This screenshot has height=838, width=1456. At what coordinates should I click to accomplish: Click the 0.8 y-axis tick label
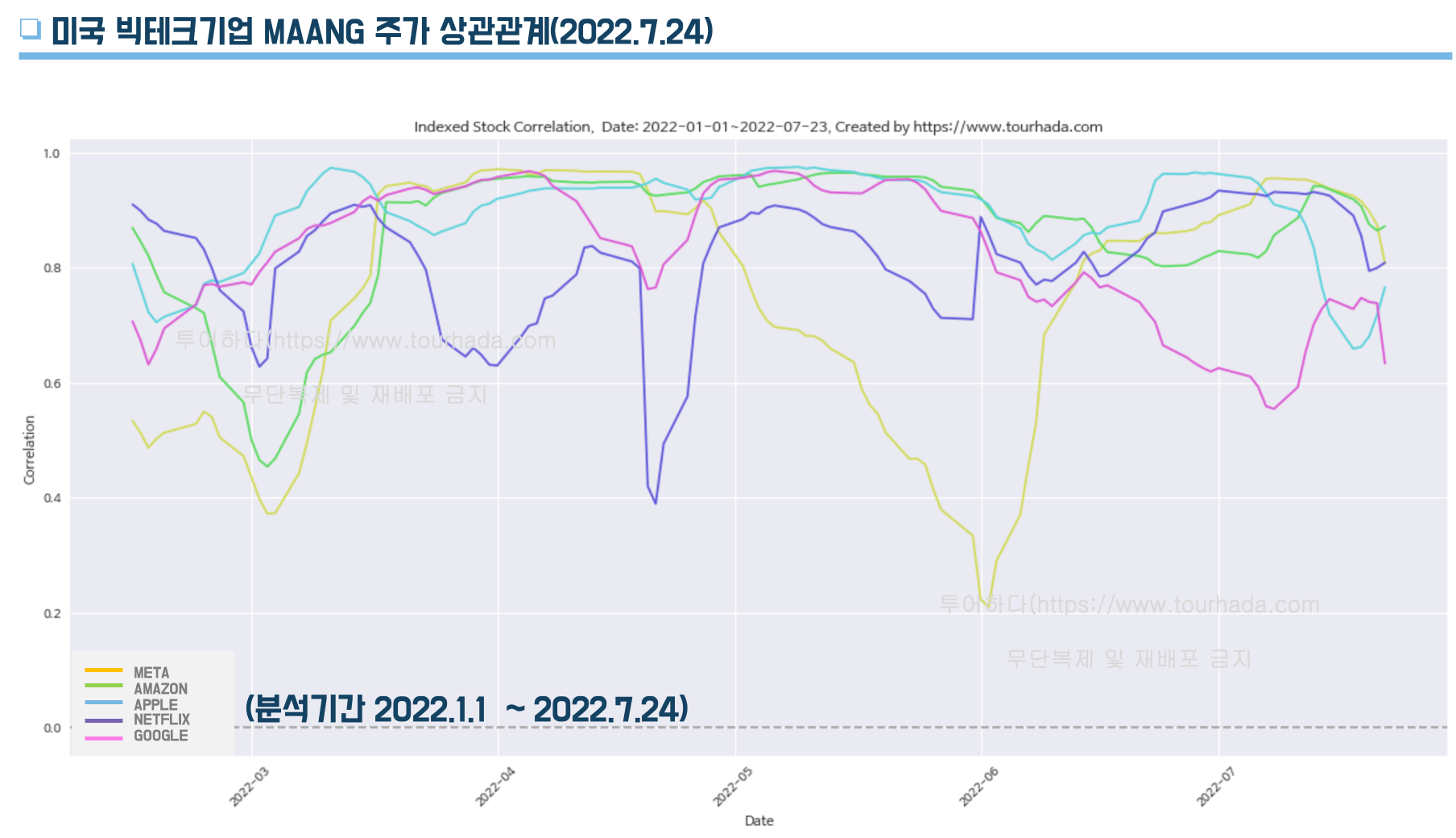click(52, 268)
